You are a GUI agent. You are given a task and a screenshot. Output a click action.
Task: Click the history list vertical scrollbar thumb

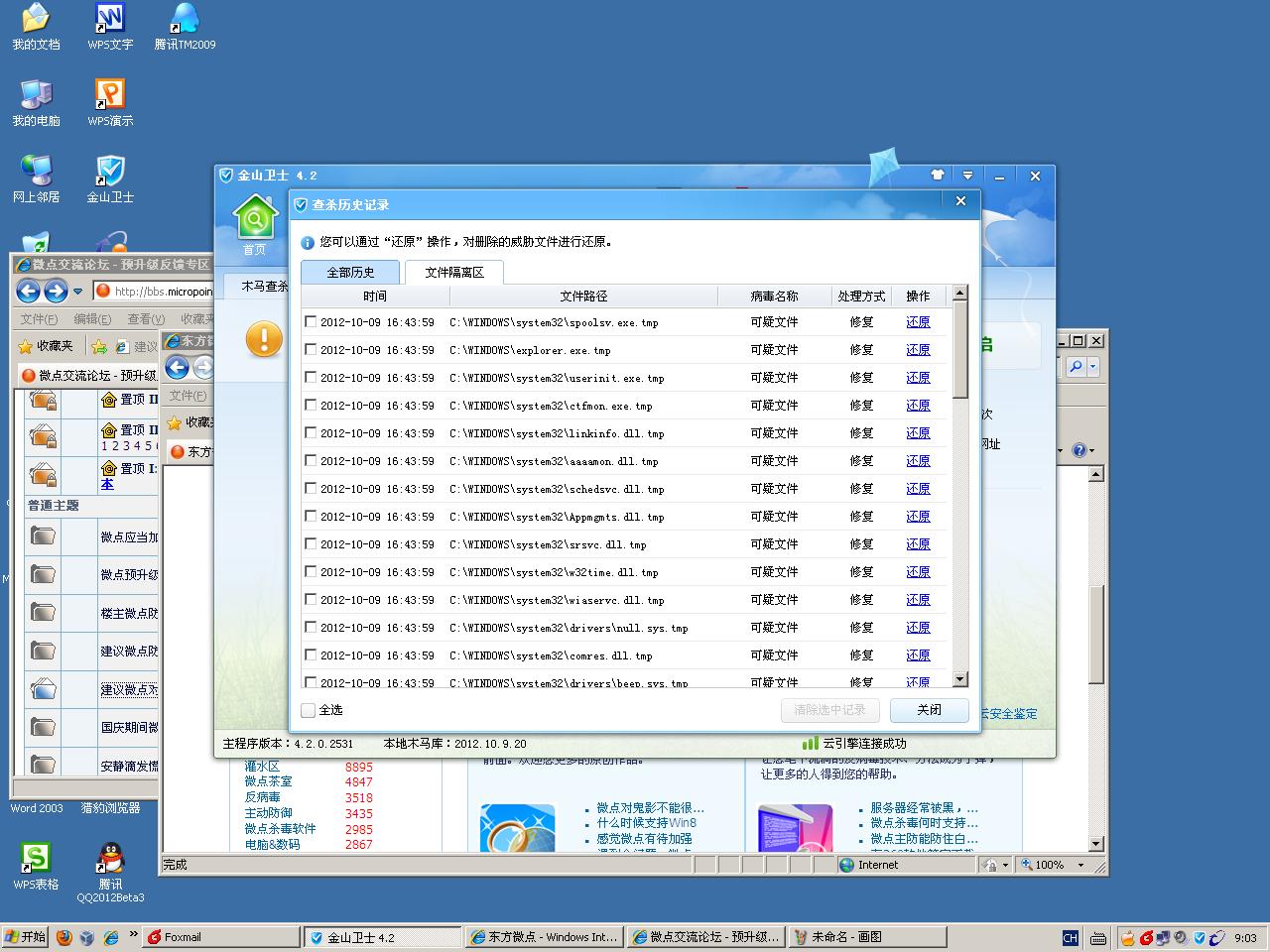click(x=959, y=350)
